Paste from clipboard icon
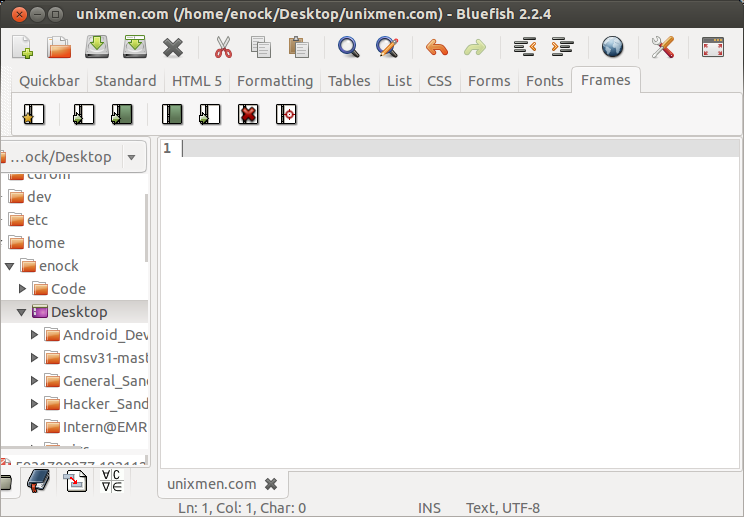 [299, 47]
